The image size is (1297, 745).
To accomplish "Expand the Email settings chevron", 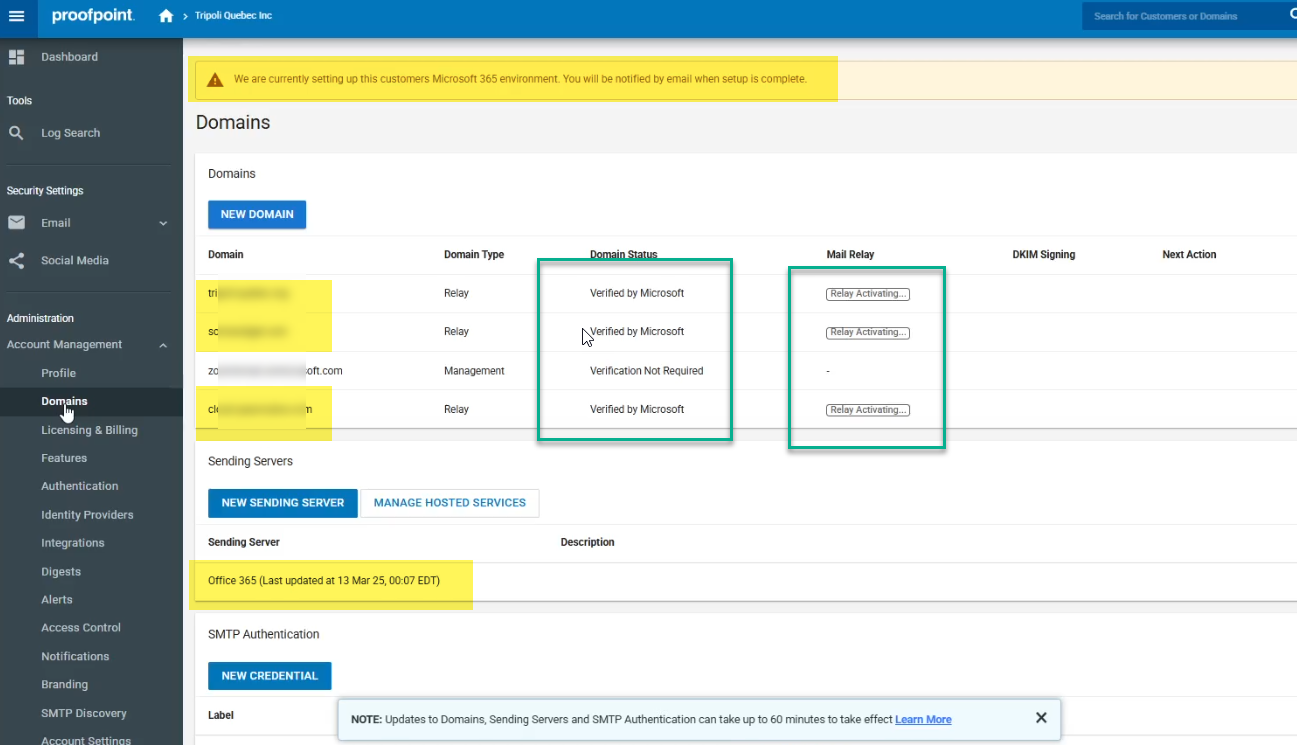I will point(163,223).
